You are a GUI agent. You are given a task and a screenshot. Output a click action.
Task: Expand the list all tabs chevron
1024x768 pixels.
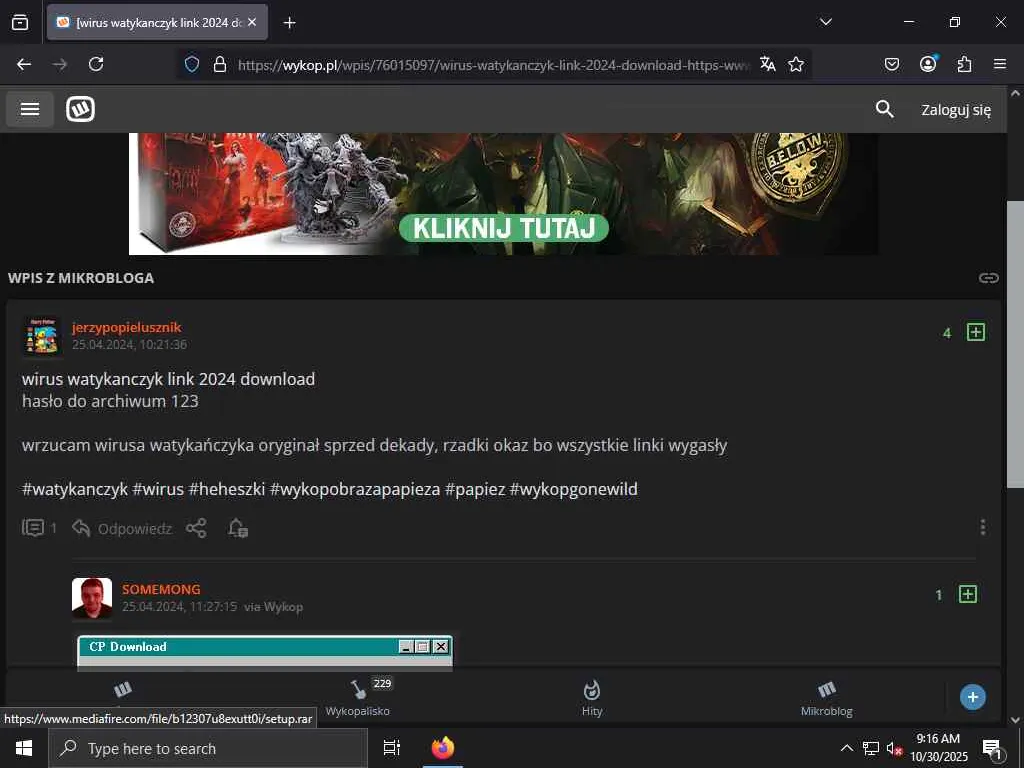825,22
